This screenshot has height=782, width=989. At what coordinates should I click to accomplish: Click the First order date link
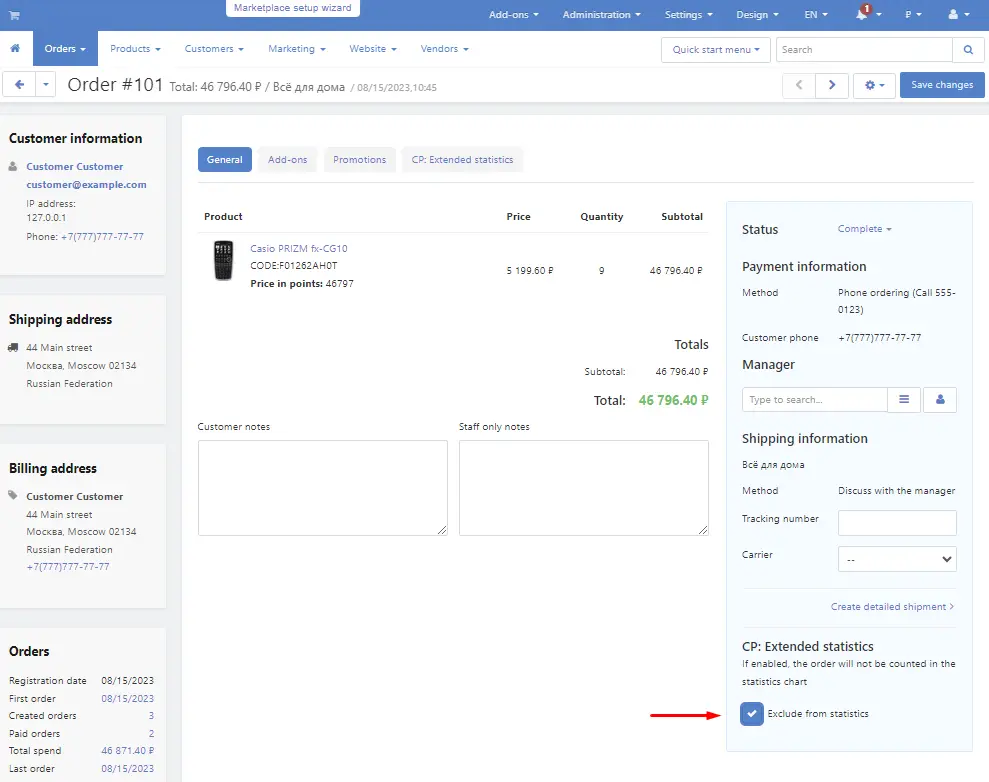click(x=127, y=699)
